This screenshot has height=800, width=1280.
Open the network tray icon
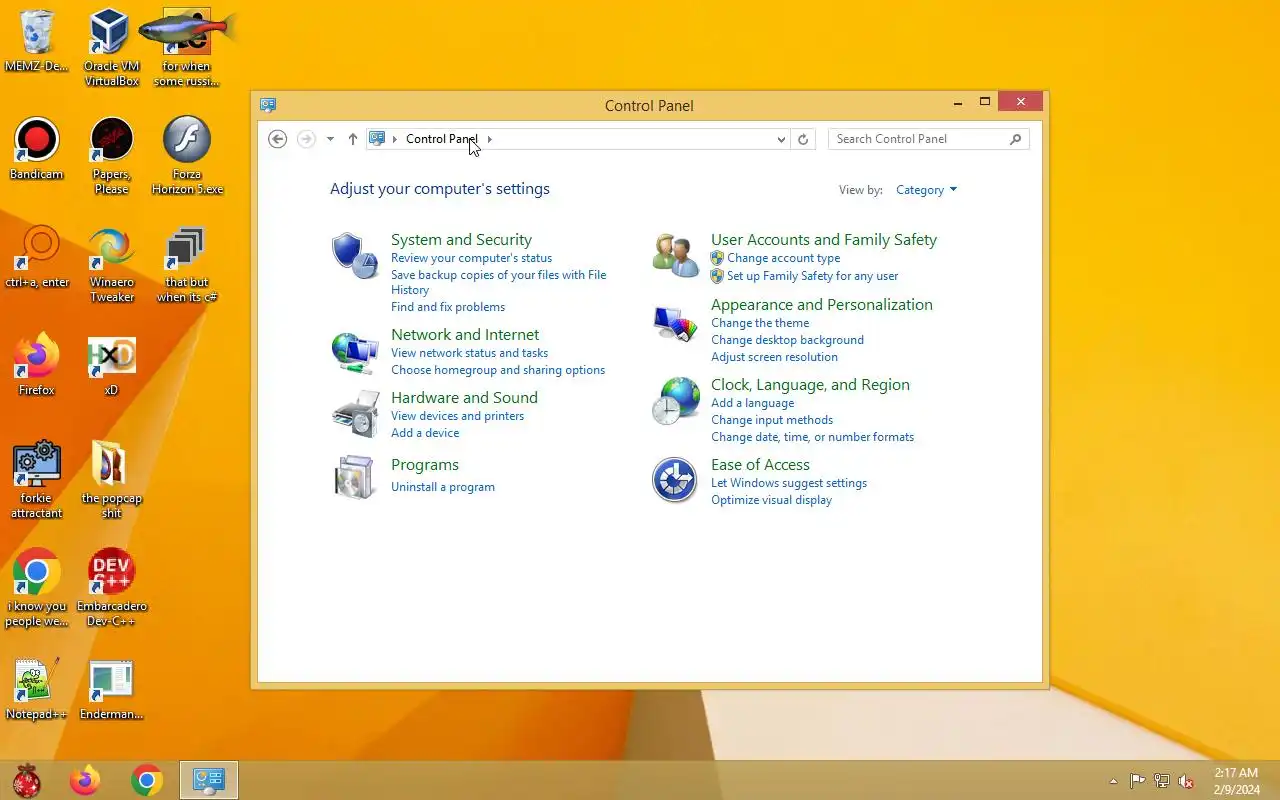tap(1162, 781)
